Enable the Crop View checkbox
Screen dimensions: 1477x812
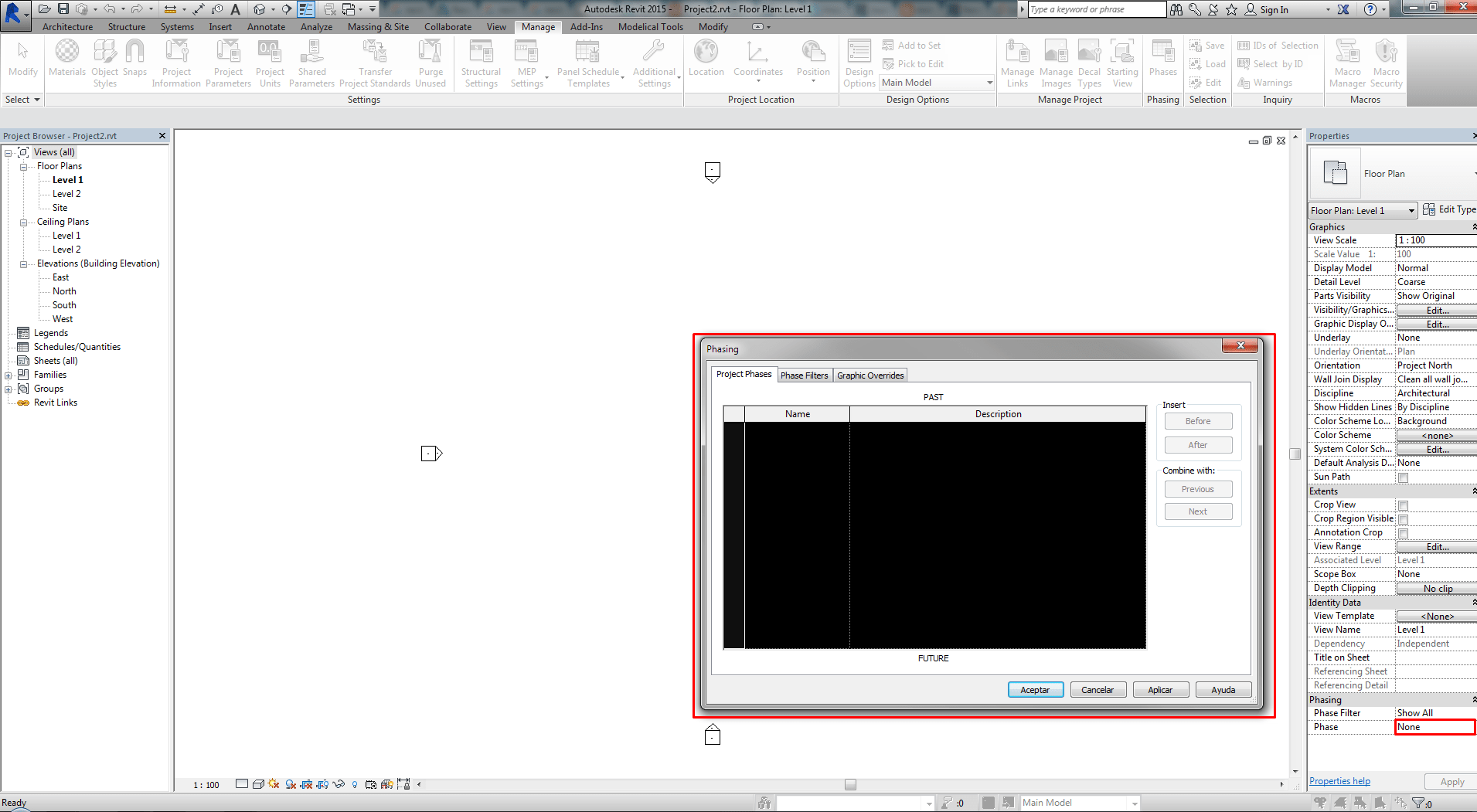[x=1401, y=505]
